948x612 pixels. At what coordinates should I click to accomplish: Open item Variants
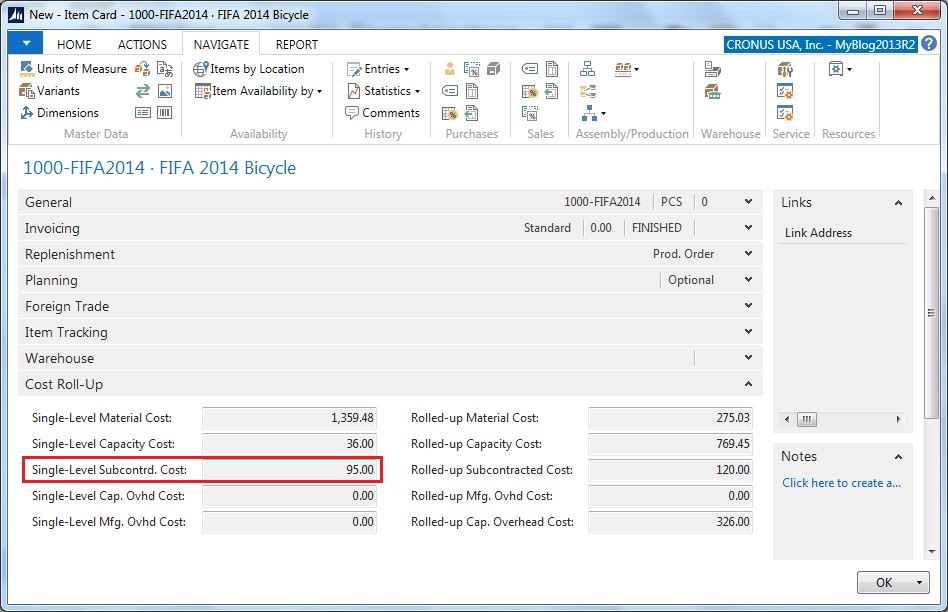50,91
